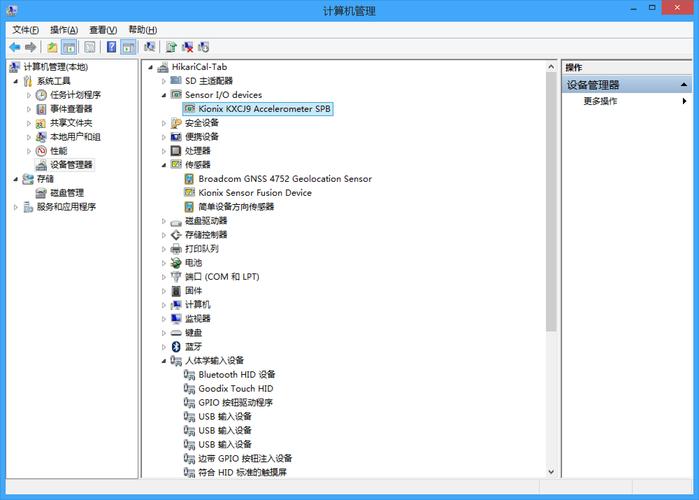Viewport: 699px width, 500px height.
Task: Collapse the 系统工具 node
Action: (16, 81)
